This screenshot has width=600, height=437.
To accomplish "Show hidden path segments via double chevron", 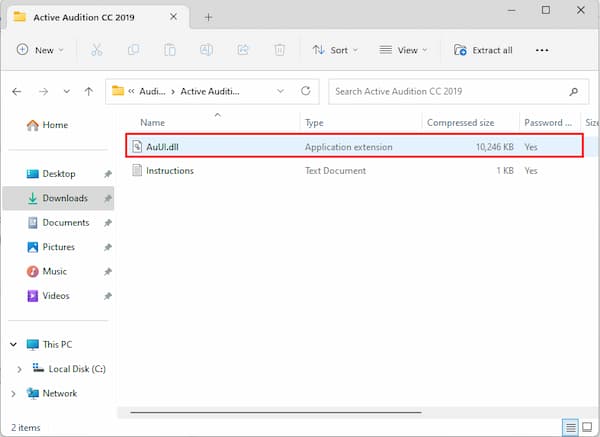I will (x=131, y=91).
